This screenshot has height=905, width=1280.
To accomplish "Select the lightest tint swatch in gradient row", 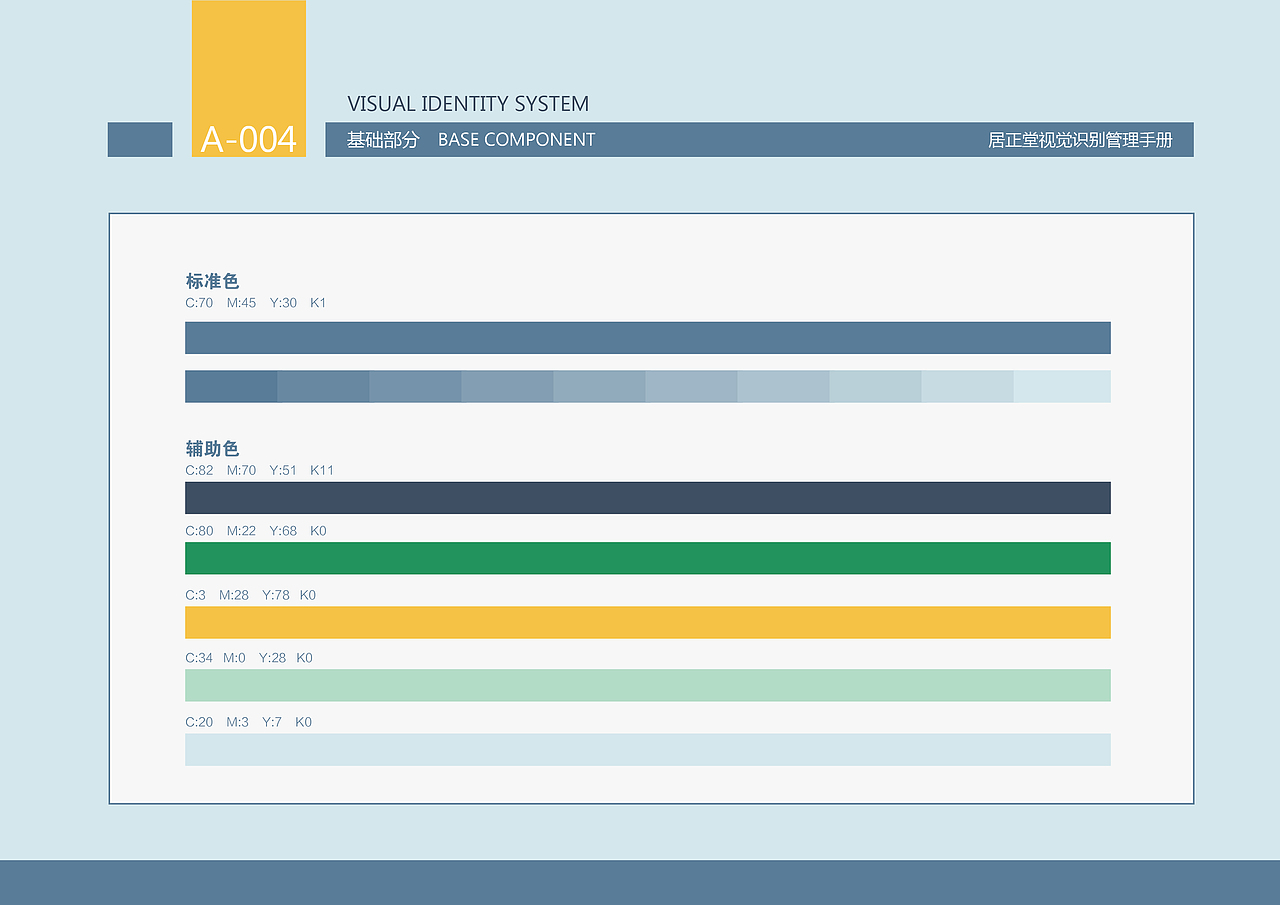I will click(x=1062, y=386).
